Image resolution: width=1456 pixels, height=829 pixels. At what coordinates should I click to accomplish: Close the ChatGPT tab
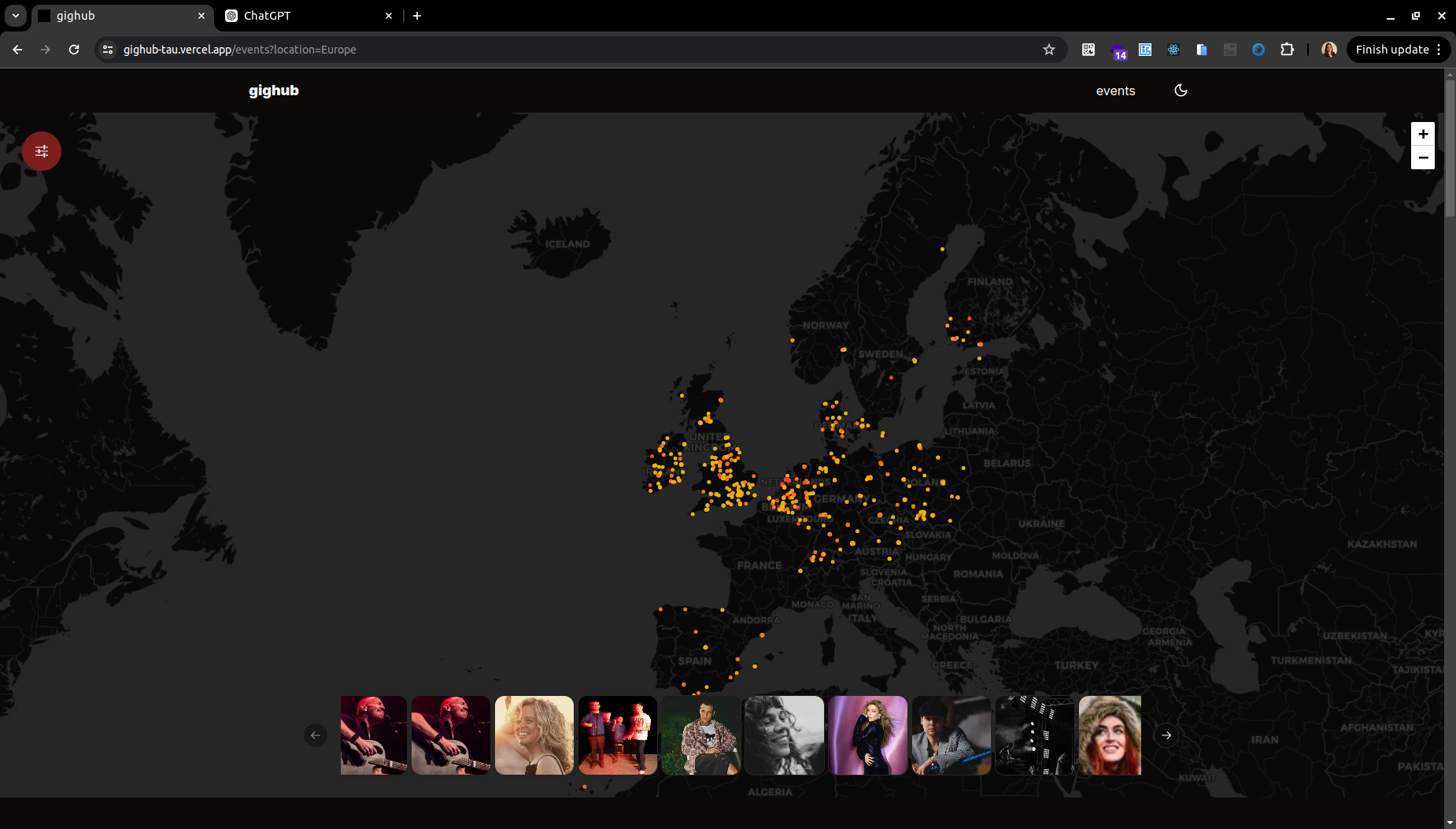click(389, 16)
